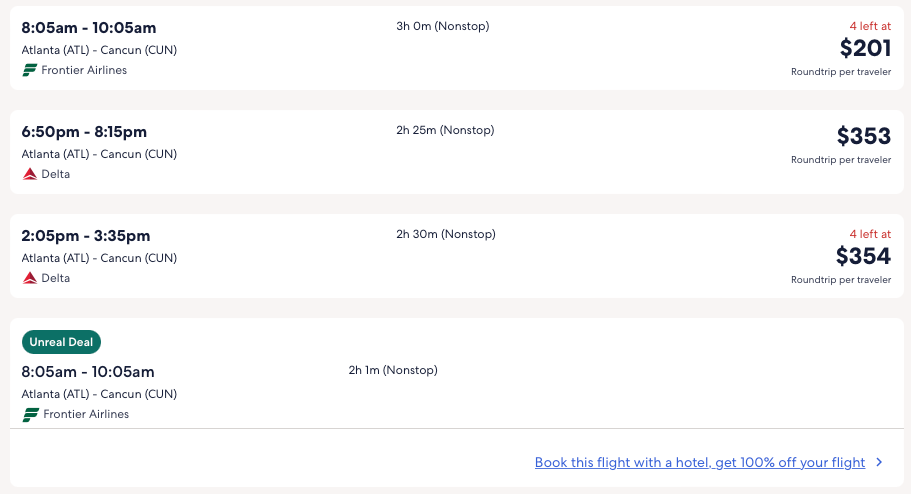Click Delta logo on 2:05pm flight
Viewport: 911px width, 494px height.
pos(30,278)
